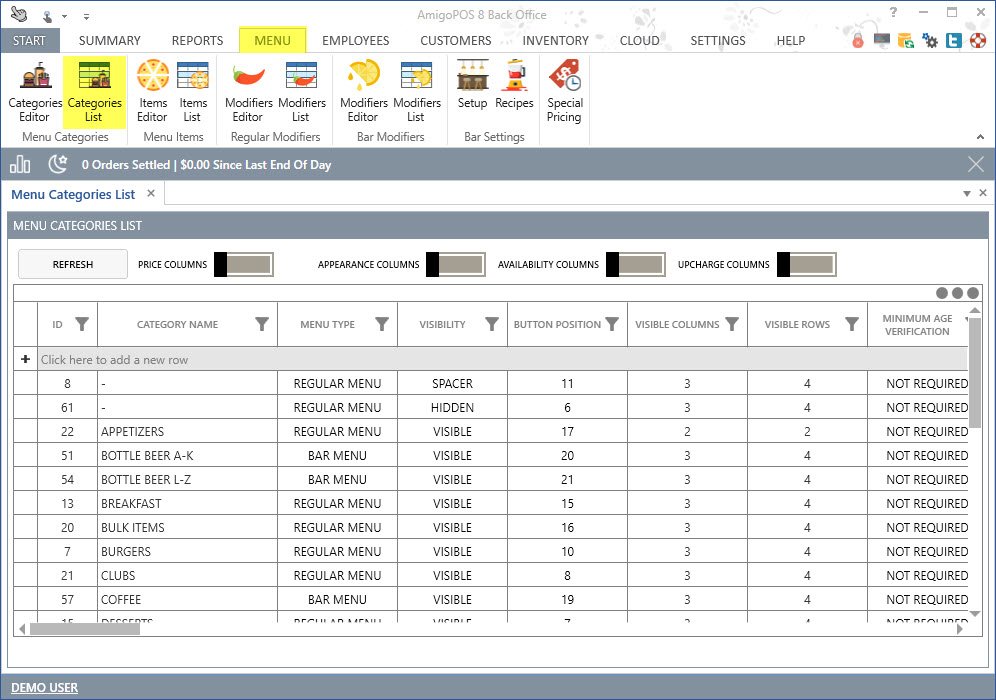This screenshot has width=996, height=700.
Task: Click the Refresh button
Action: point(73,264)
